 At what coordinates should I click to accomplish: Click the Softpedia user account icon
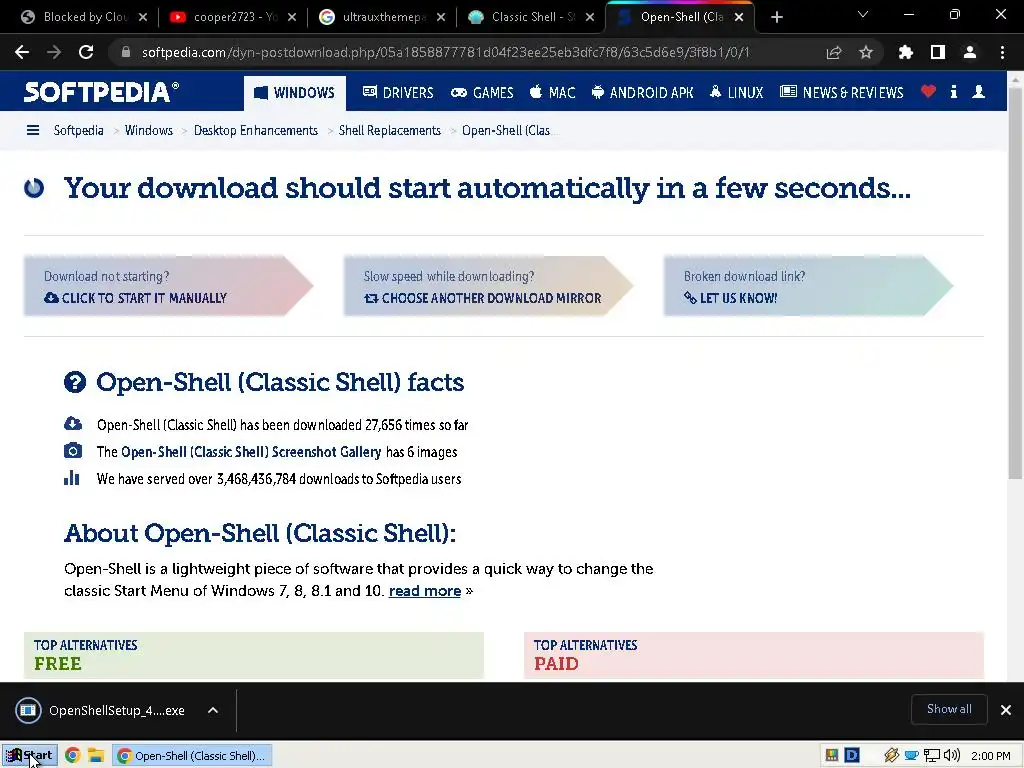click(978, 92)
